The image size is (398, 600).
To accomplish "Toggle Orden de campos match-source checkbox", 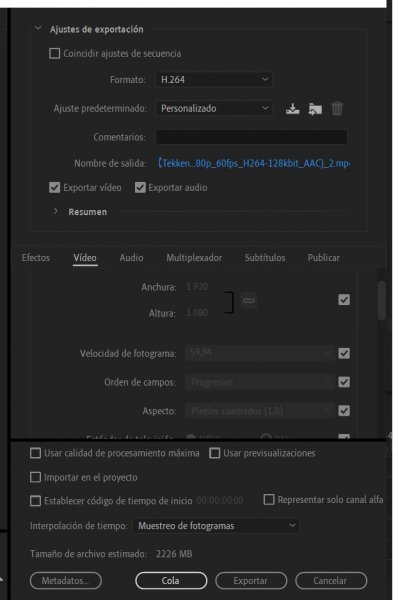I will 344,382.
